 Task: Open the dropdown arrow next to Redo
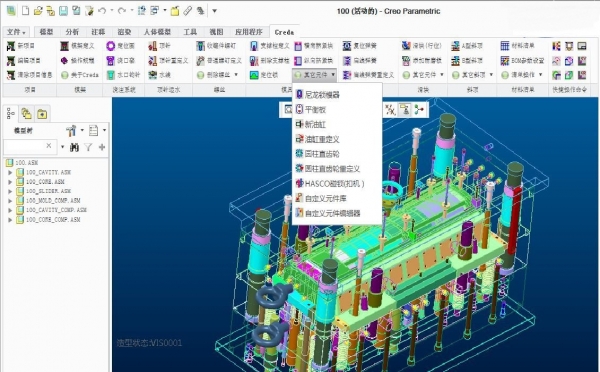(132, 11)
